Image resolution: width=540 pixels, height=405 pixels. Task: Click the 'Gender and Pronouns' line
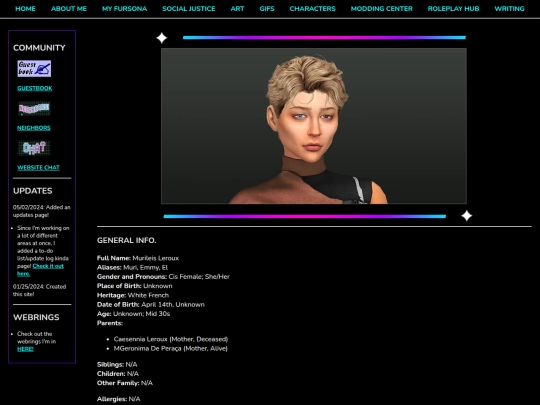coord(163,277)
